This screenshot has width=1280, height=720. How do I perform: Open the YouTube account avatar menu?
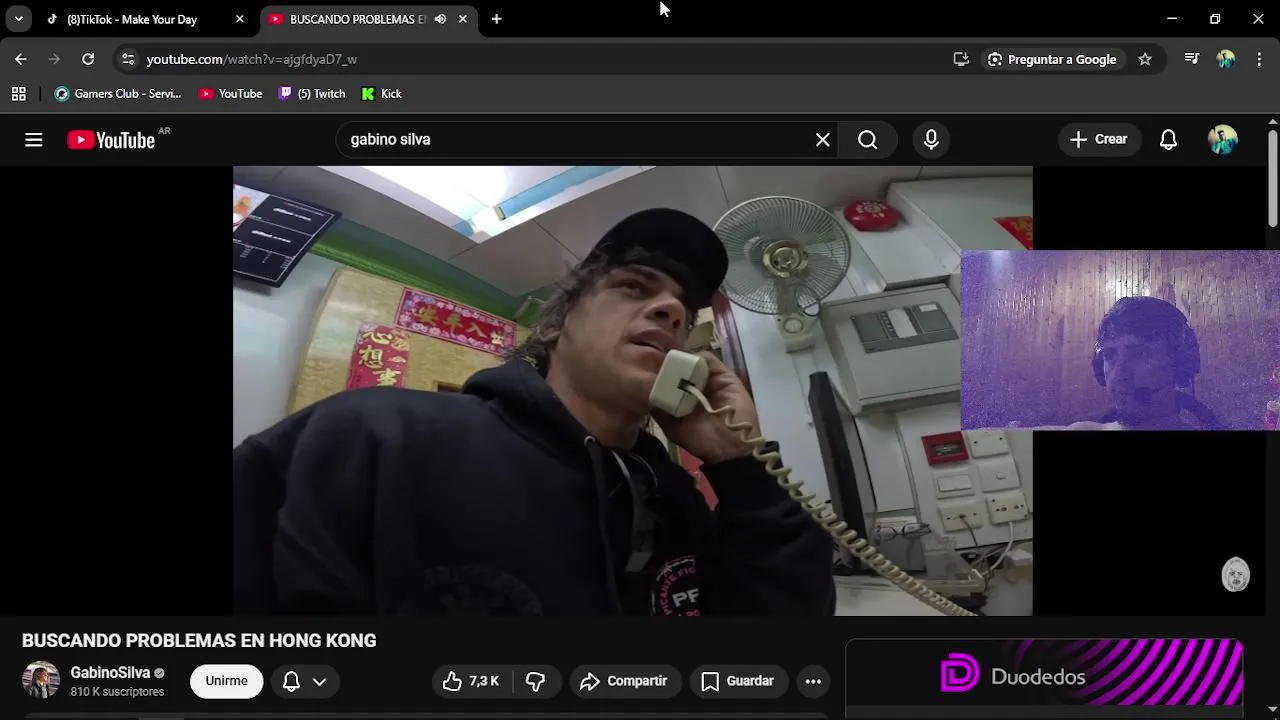click(x=1223, y=140)
